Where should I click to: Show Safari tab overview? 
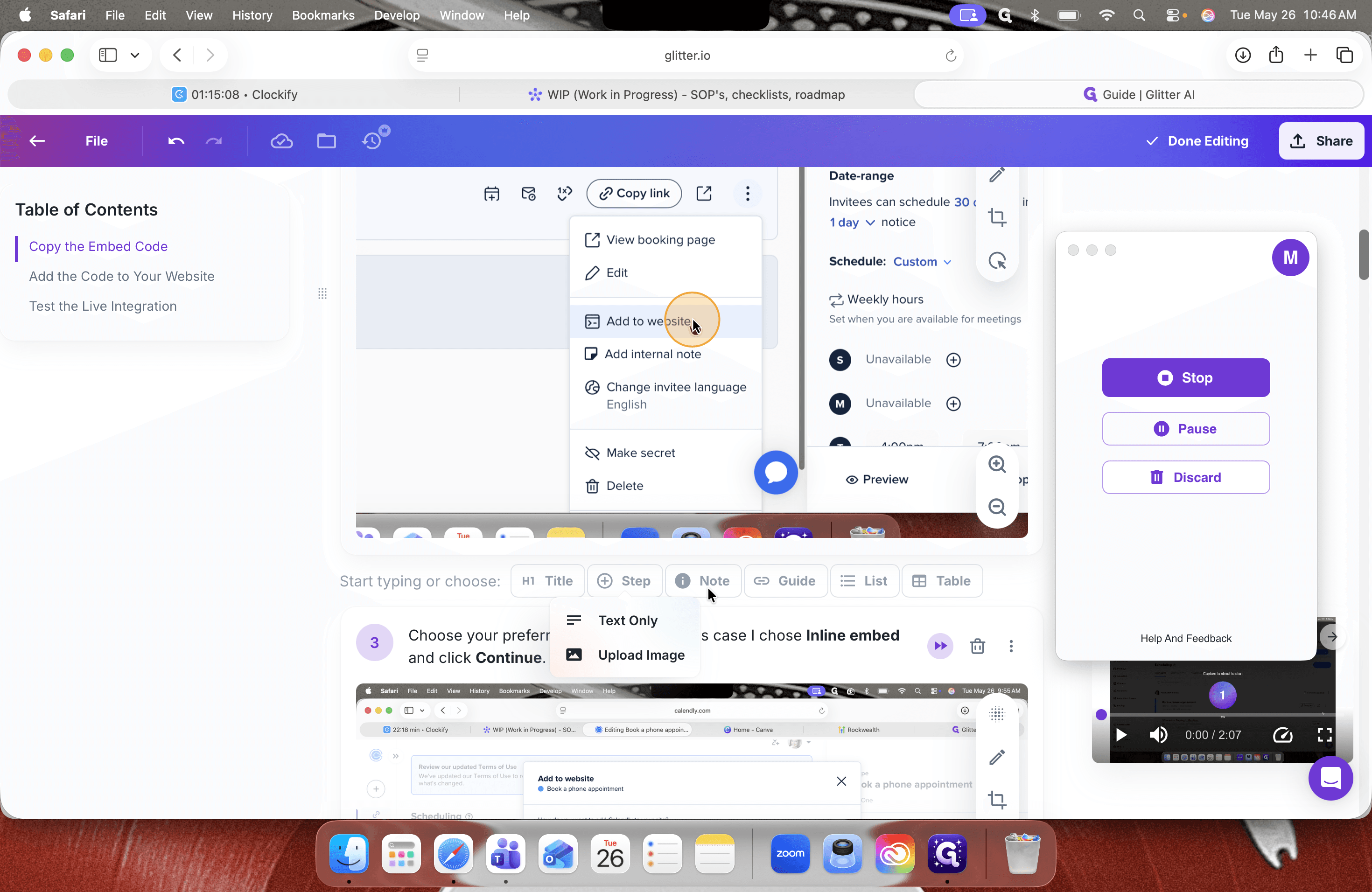pyautogui.click(x=1344, y=56)
